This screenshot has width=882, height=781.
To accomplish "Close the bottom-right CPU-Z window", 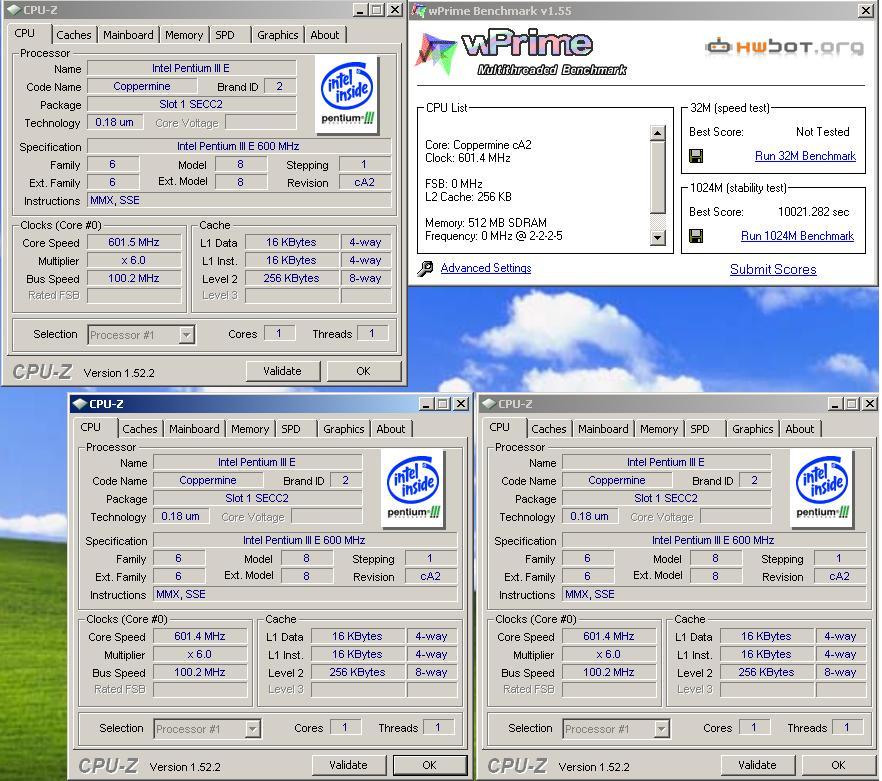I will 869,403.
